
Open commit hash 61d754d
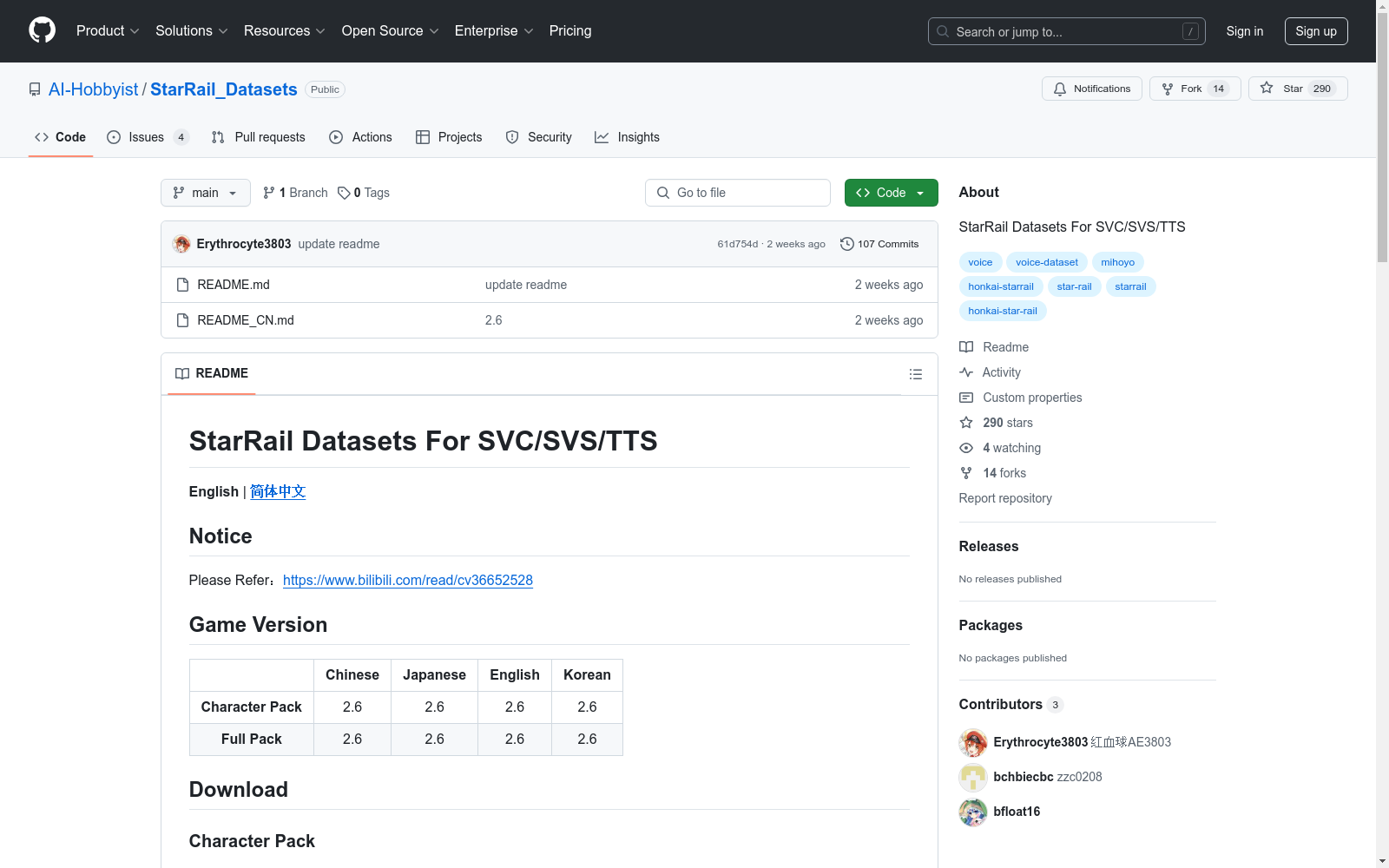pyautogui.click(x=738, y=244)
